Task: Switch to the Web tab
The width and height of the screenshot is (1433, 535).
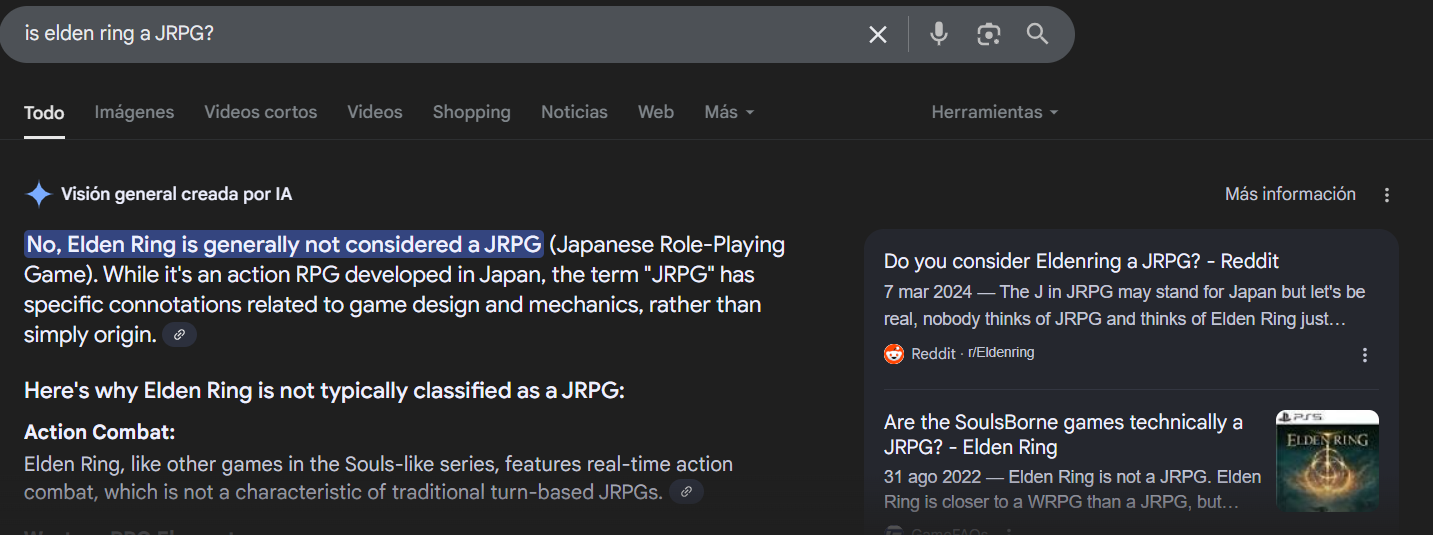Action: click(656, 112)
